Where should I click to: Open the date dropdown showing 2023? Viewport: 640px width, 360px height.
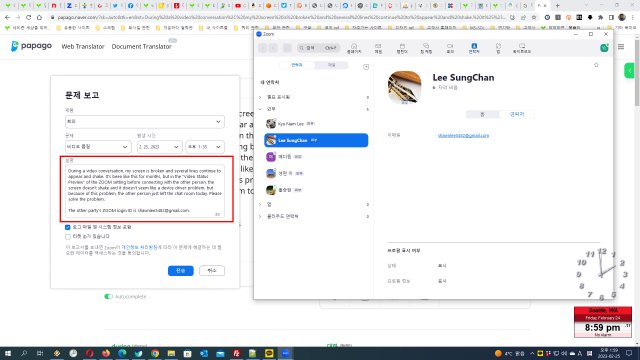159,147
